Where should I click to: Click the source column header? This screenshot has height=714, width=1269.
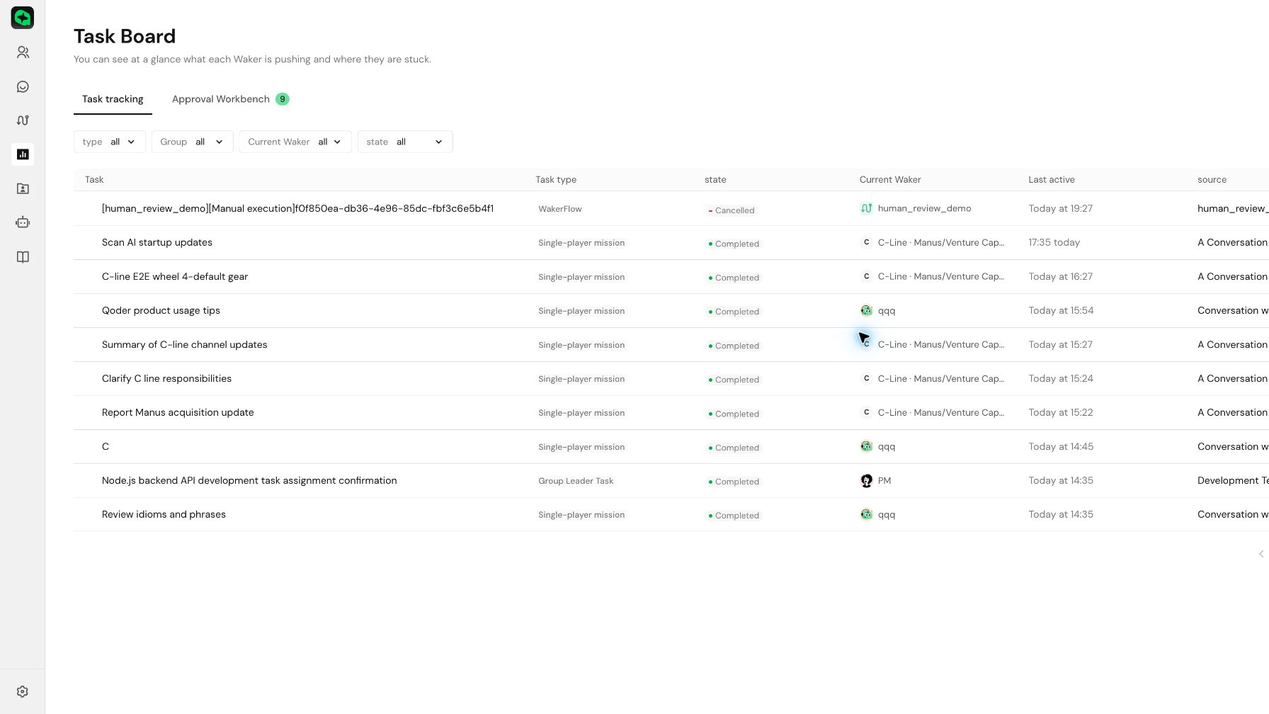[x=1212, y=180]
